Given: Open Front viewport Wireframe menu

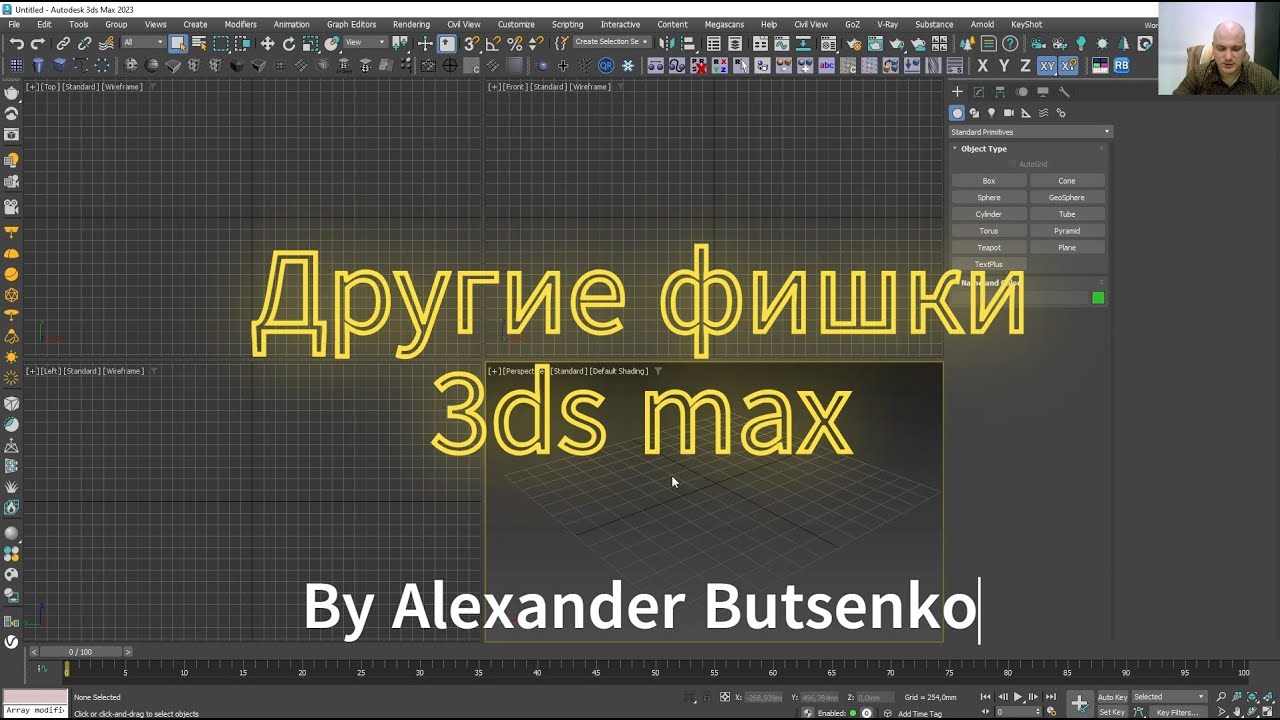Looking at the screenshot, I should point(590,87).
